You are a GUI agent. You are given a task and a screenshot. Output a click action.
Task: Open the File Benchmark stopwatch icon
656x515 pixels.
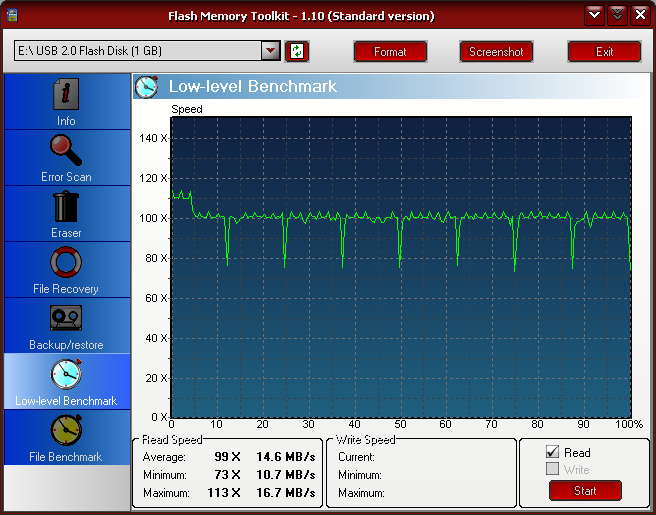(66, 430)
